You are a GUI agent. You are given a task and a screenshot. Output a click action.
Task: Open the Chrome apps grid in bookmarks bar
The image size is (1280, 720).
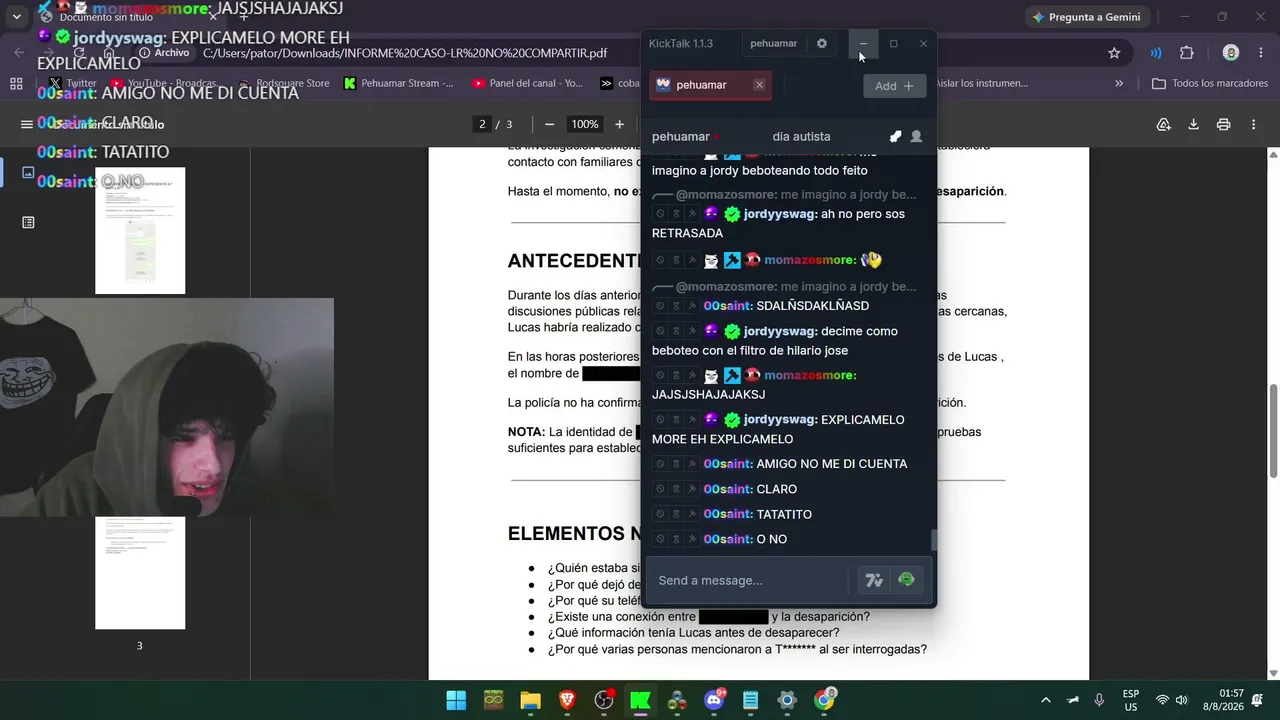pyautogui.click(x=16, y=83)
